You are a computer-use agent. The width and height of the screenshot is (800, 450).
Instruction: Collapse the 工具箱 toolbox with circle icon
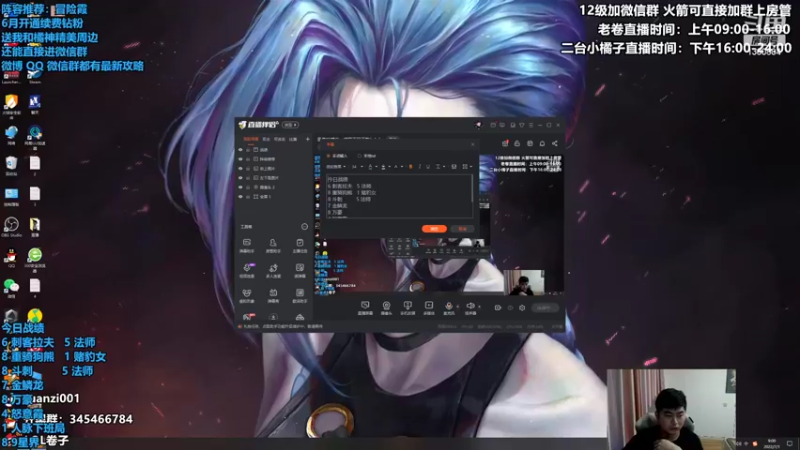305,227
